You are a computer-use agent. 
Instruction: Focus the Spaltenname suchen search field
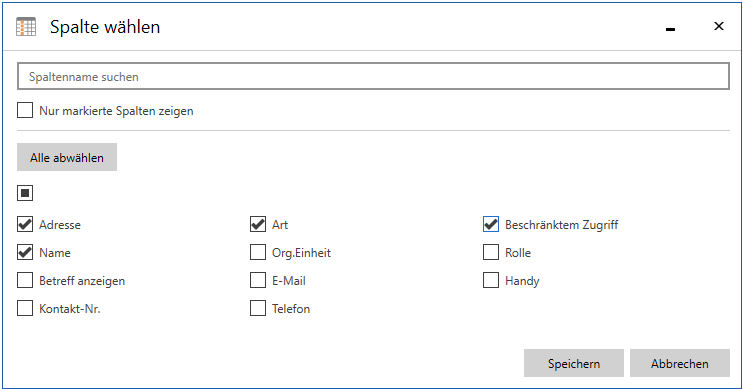373,76
